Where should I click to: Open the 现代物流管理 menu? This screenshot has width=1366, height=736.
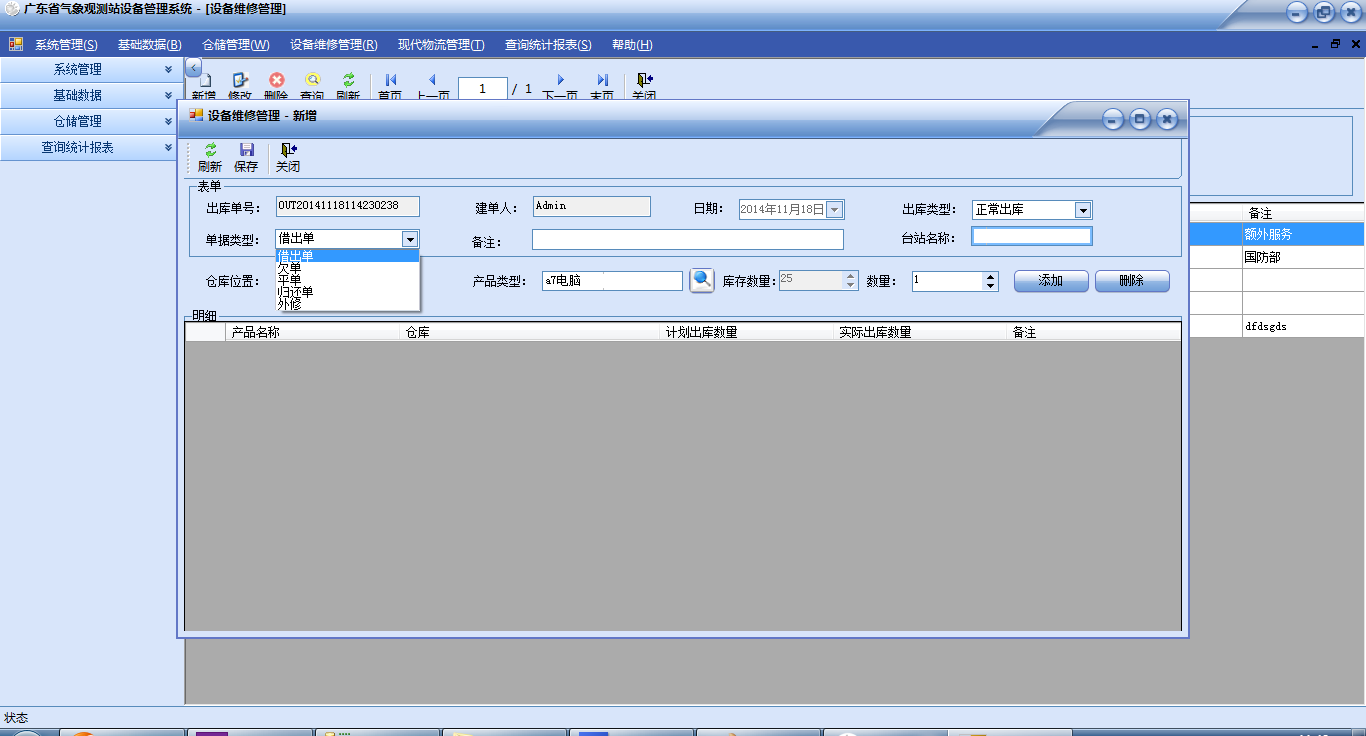click(440, 45)
